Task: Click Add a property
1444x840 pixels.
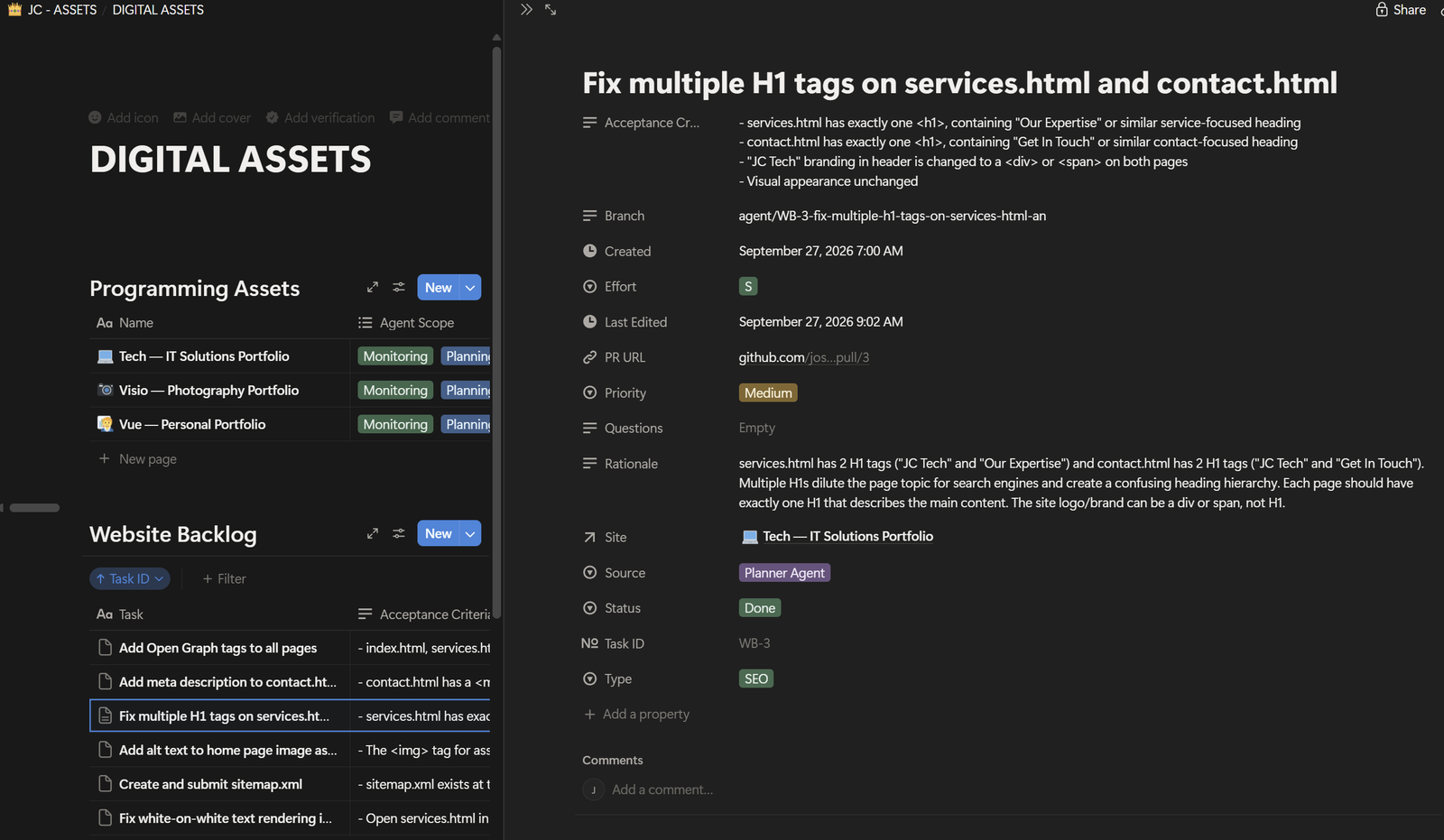Action: (636, 714)
